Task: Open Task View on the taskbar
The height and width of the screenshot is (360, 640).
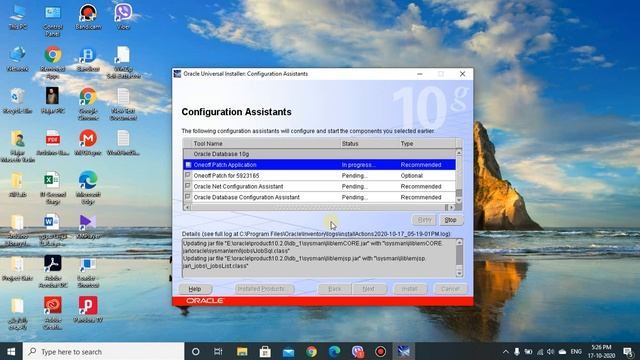Action: [x=218, y=351]
